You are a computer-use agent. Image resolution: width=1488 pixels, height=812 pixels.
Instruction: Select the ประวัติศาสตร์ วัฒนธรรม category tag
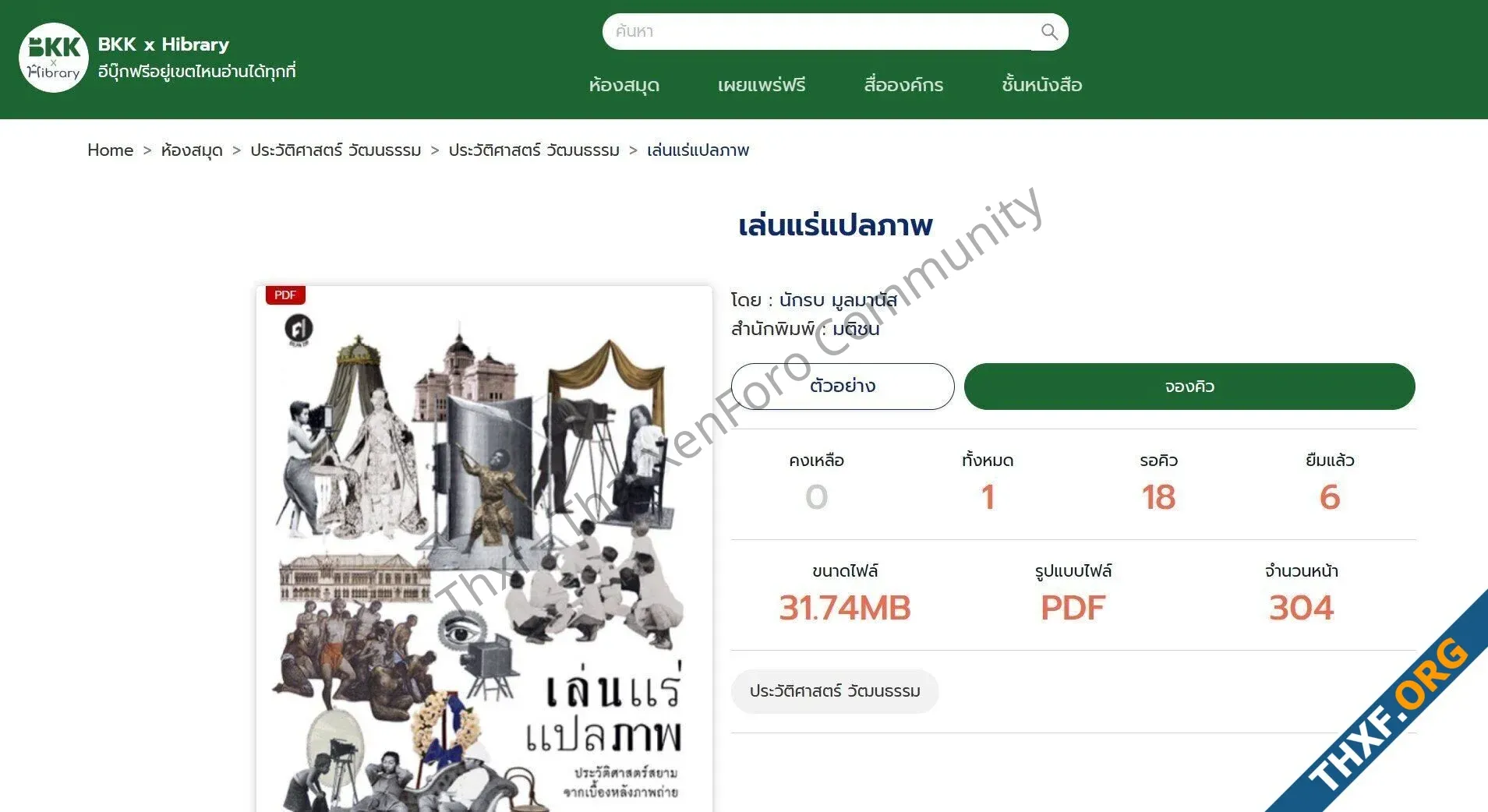[835, 691]
